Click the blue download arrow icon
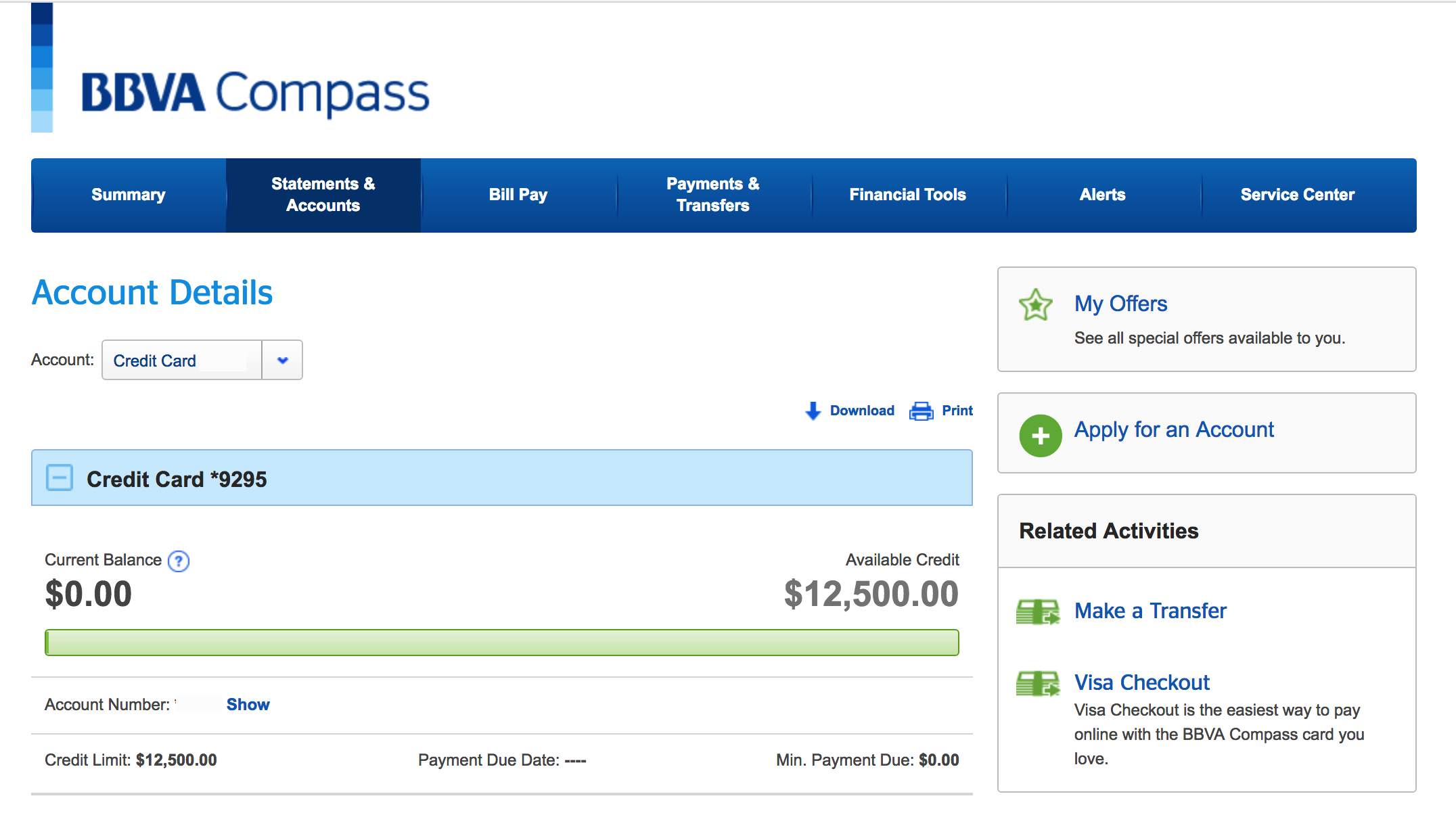Viewport: 1456px width, 813px height. [813, 411]
